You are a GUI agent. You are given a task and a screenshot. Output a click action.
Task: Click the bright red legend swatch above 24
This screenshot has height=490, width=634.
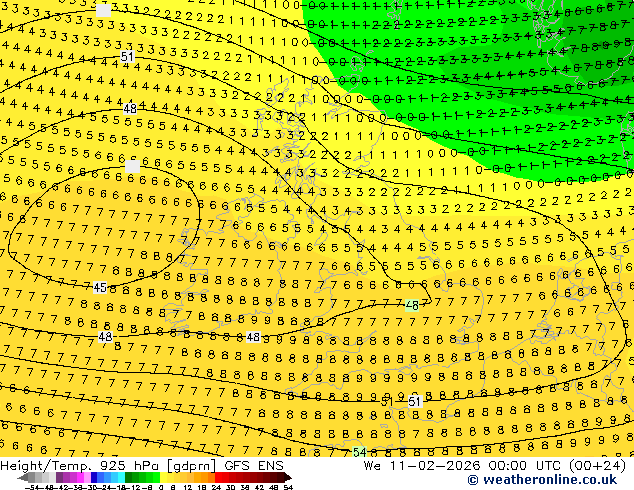pyautogui.click(x=218, y=477)
